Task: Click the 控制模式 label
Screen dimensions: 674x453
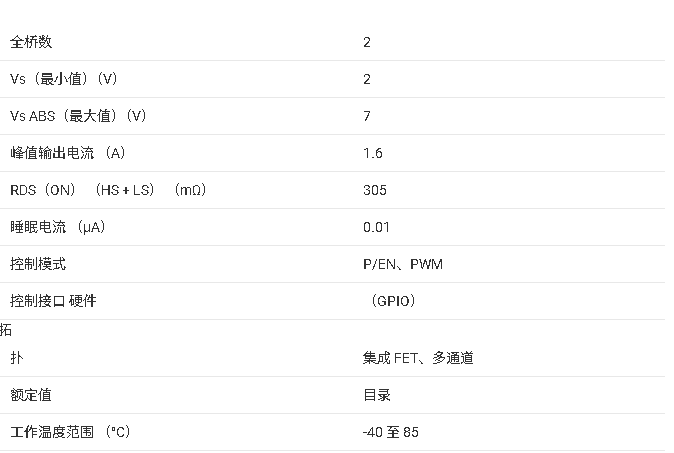Action: tap(38, 264)
